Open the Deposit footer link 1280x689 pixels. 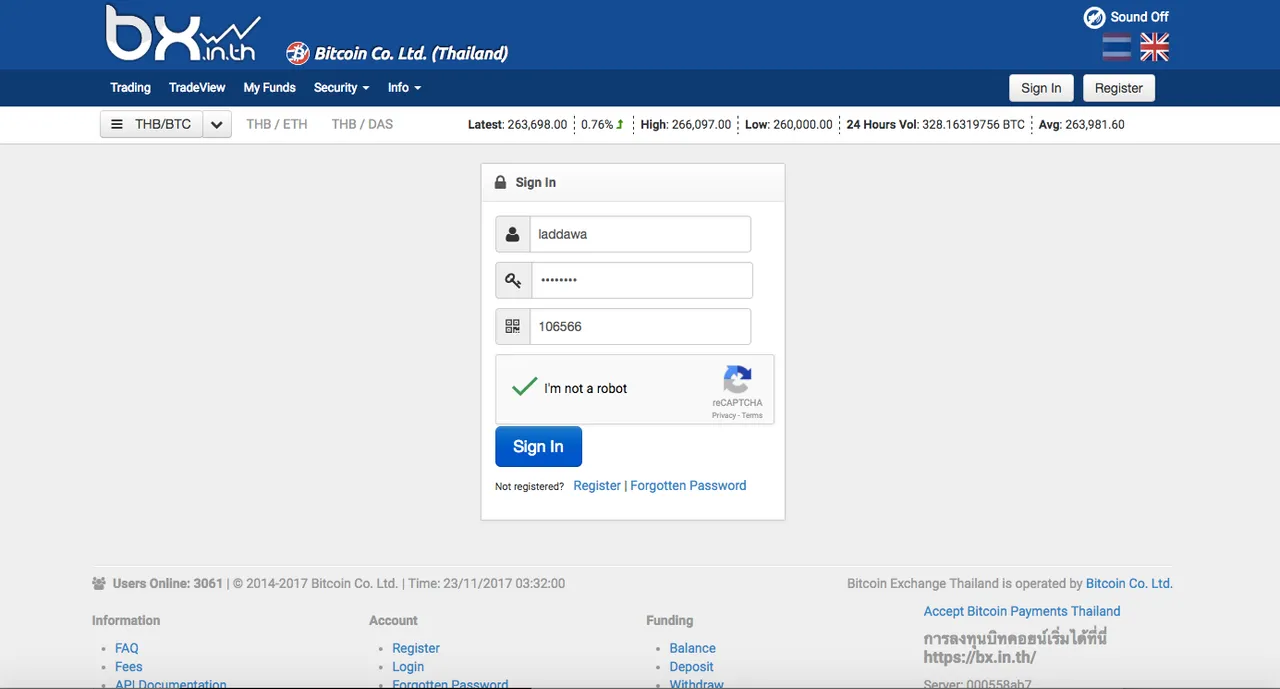tap(692, 666)
